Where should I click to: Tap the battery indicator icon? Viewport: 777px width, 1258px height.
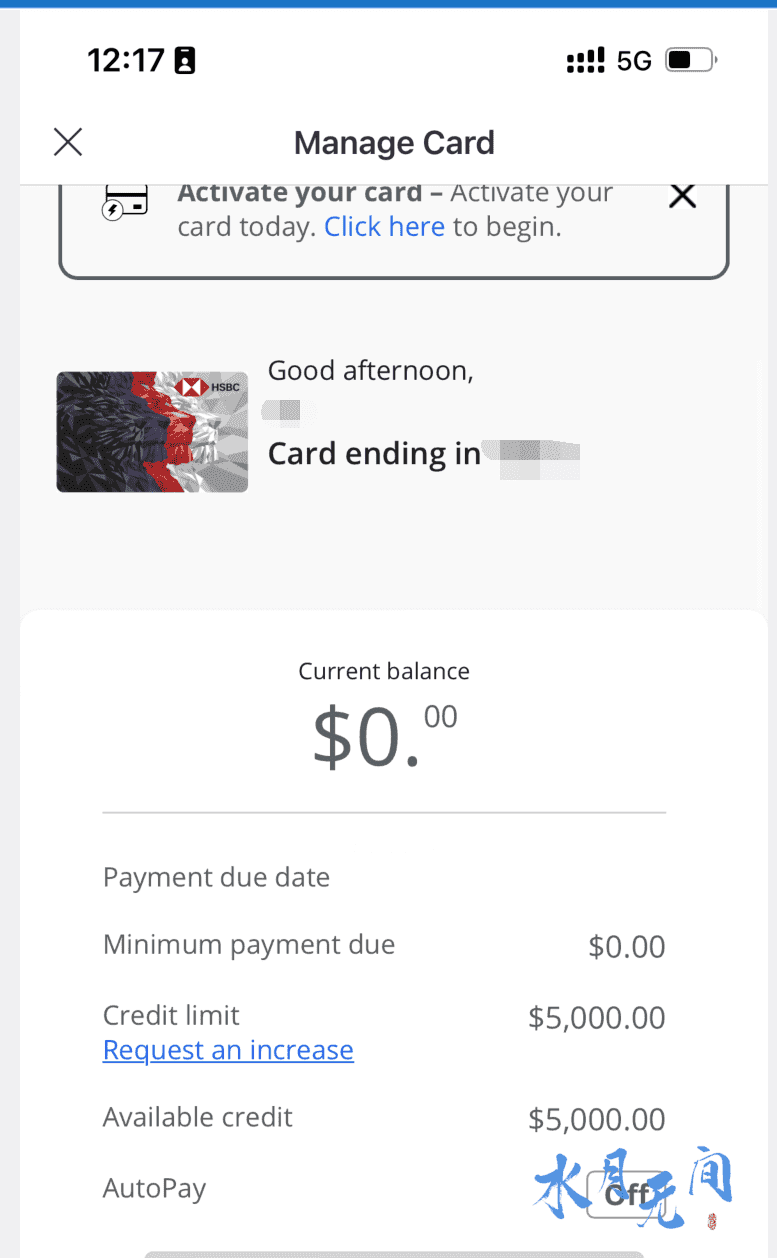coord(692,61)
